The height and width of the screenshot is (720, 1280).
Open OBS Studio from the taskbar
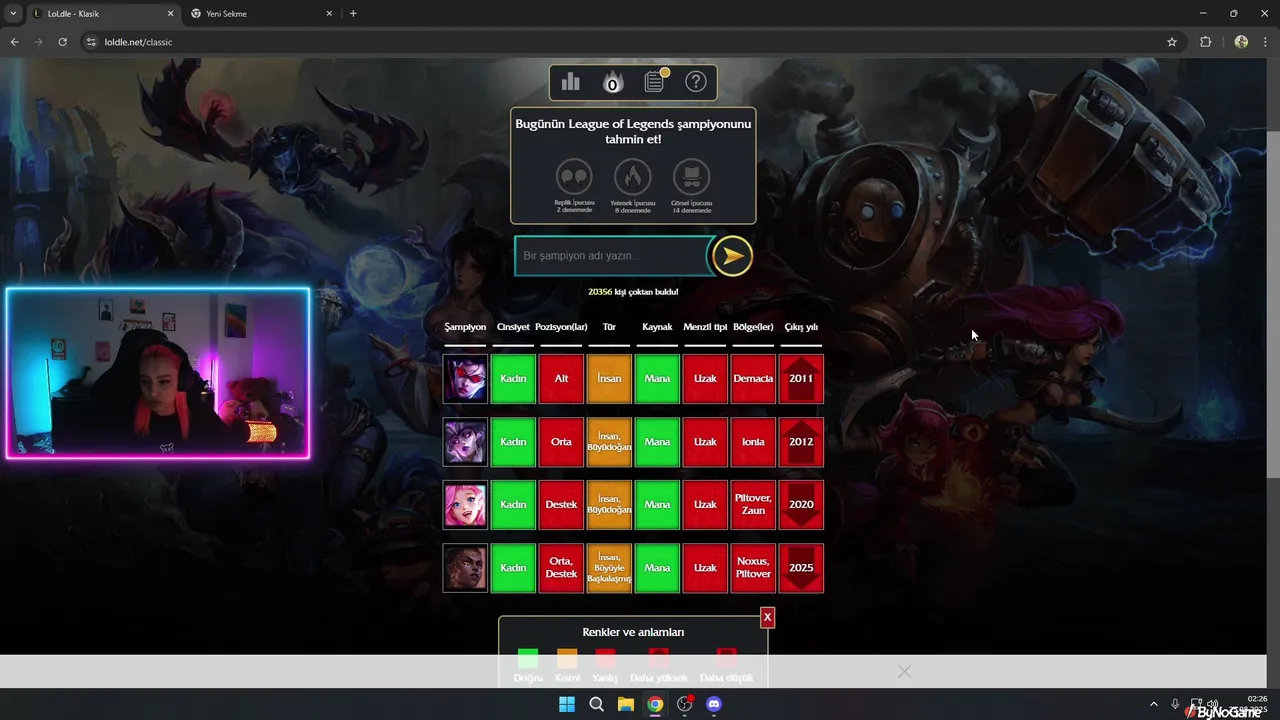(x=685, y=704)
